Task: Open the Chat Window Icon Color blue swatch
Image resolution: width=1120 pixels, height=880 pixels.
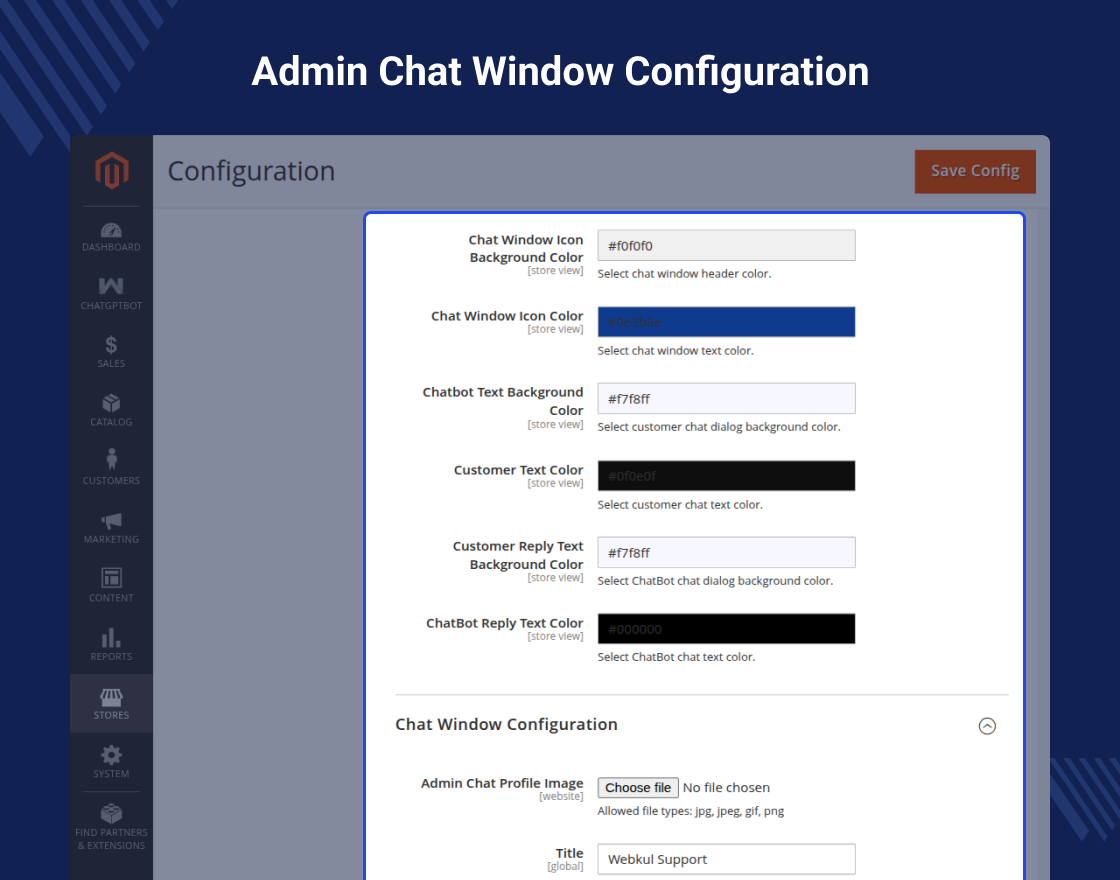Action: point(726,322)
